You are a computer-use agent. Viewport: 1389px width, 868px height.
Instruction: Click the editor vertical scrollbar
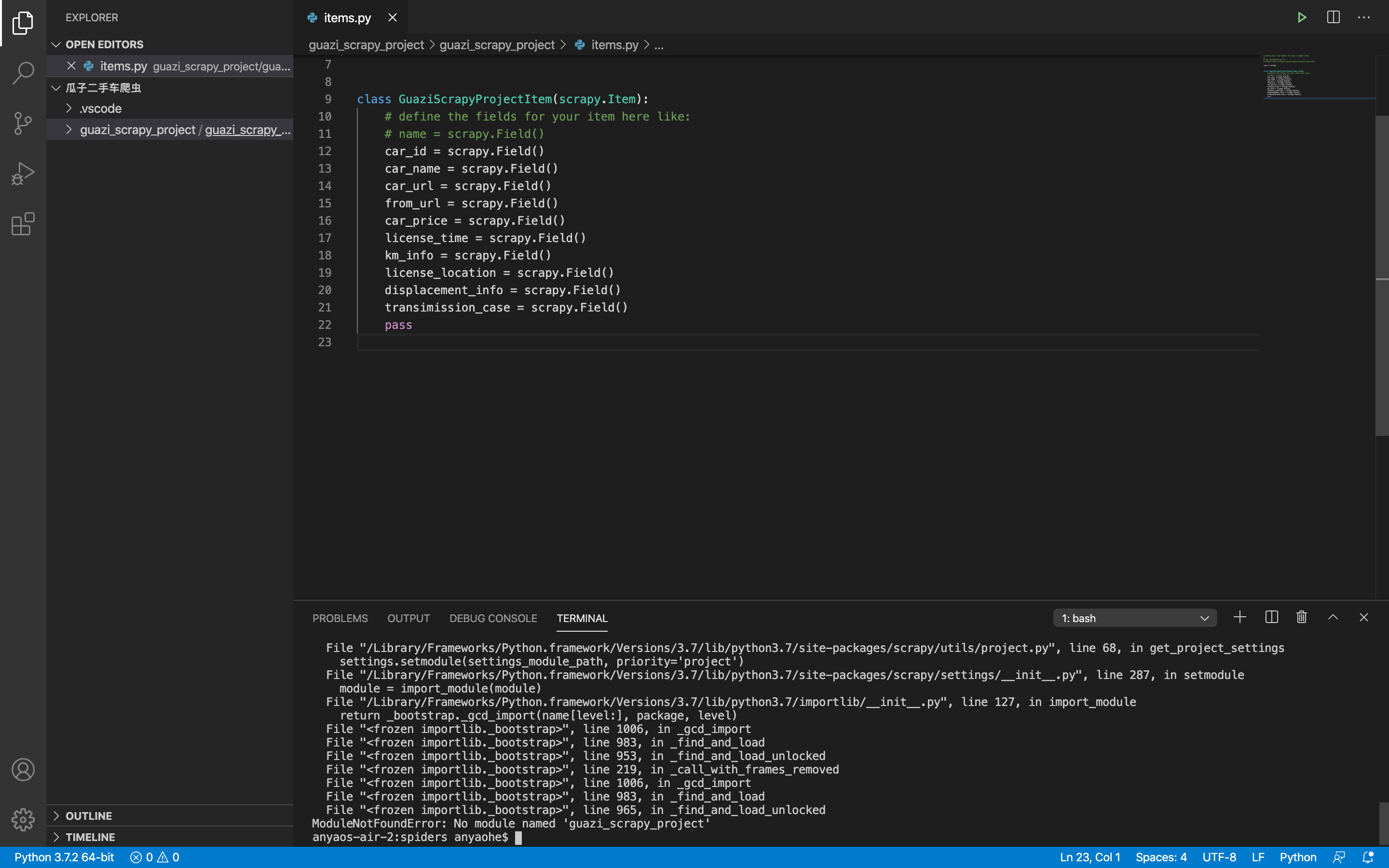(1382, 275)
